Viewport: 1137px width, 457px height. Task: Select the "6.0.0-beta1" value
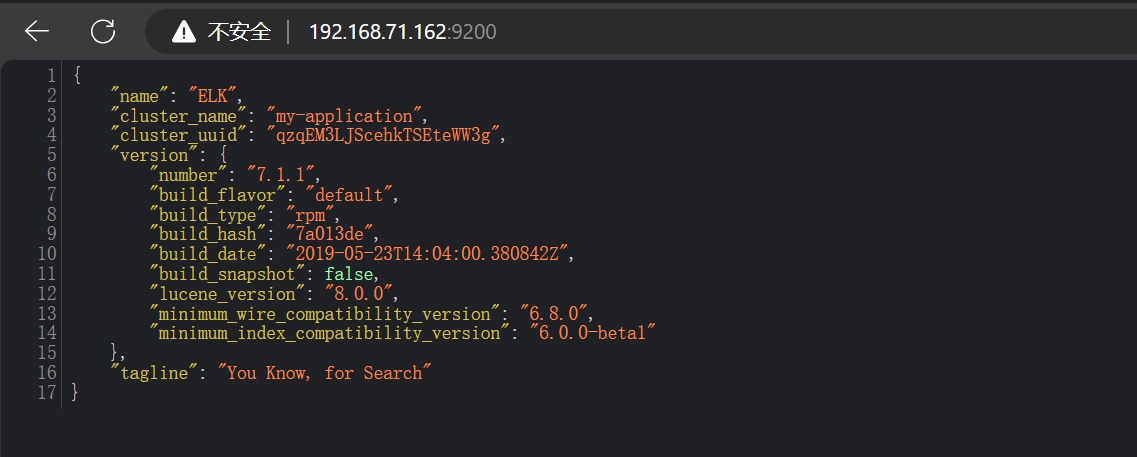pyautogui.click(x=594, y=333)
